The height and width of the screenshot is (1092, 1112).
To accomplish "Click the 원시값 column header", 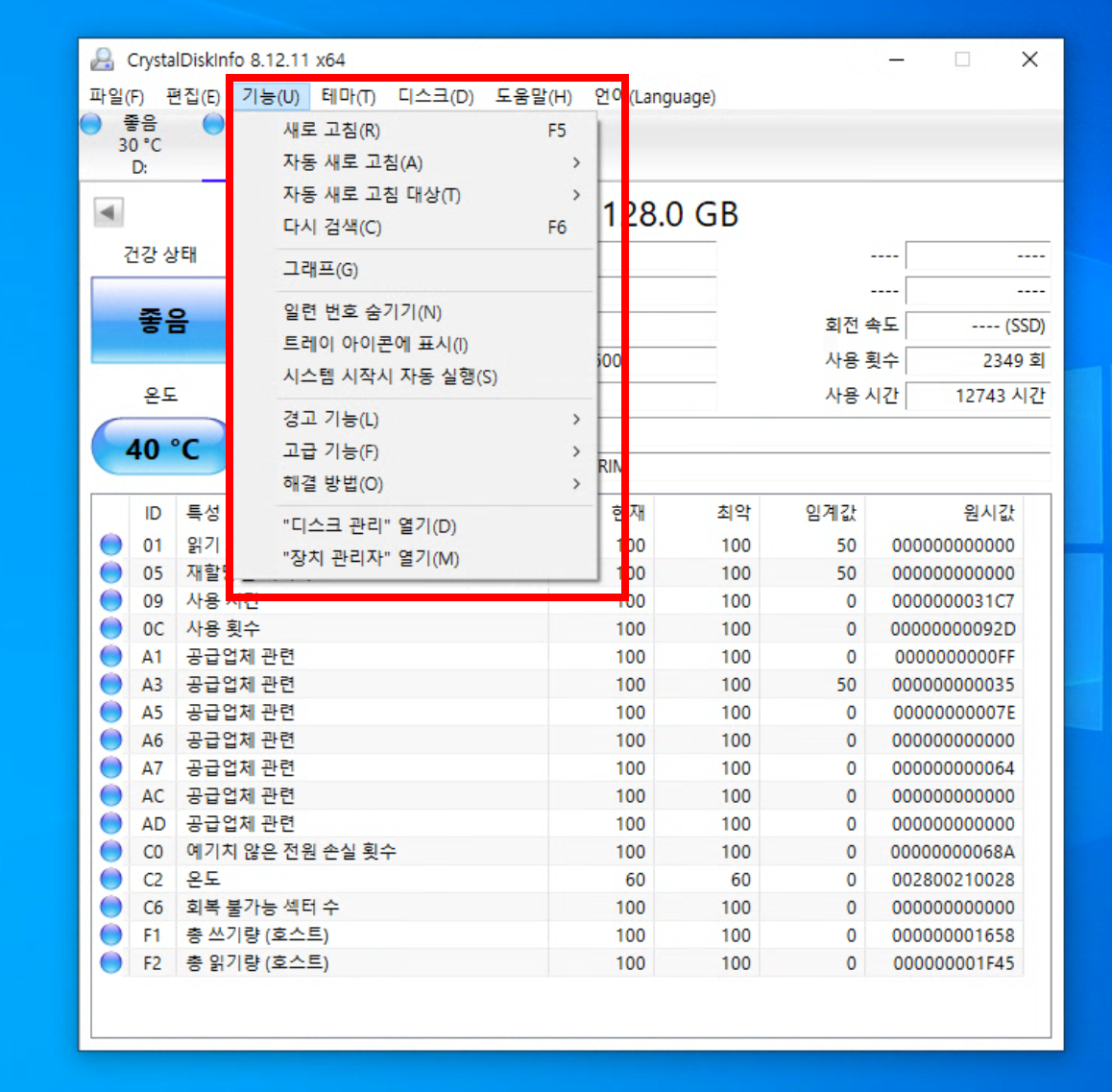I will point(945,512).
